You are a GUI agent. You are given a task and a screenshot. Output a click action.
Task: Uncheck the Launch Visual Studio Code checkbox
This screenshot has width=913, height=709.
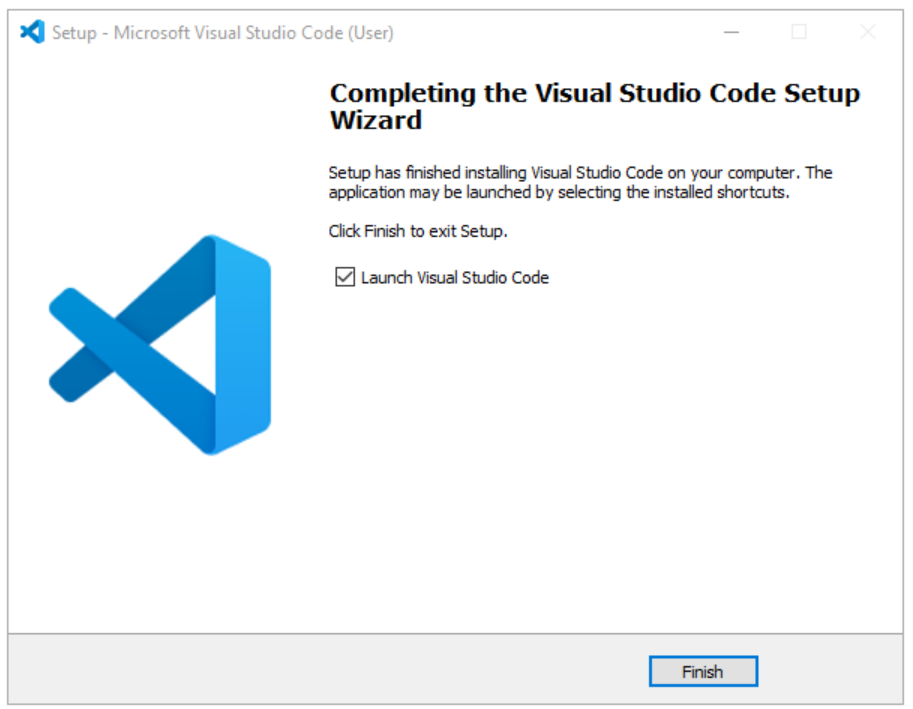pyautogui.click(x=345, y=277)
